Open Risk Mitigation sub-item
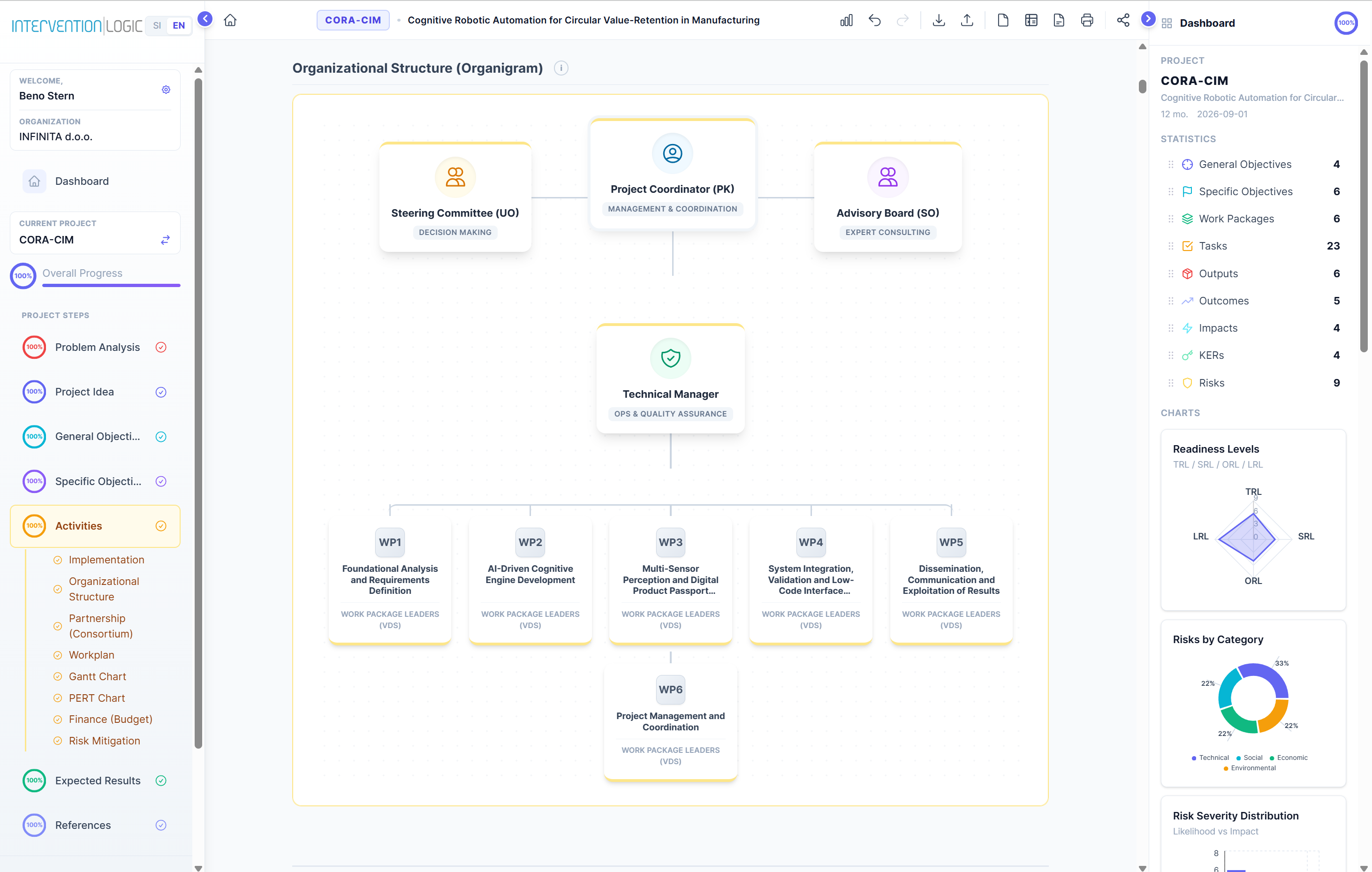The image size is (1372, 872). [104, 741]
